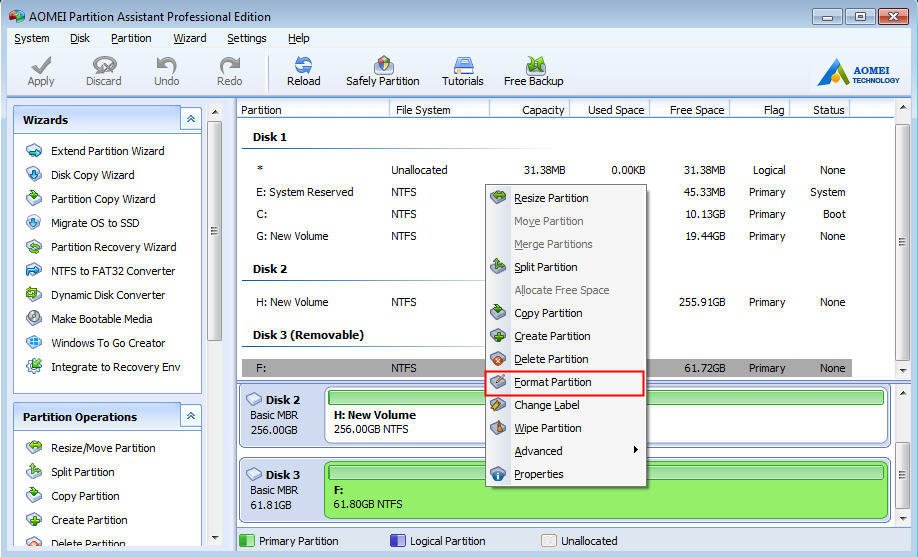Screen dimensions: 918x557
Task: Start the Extend Partition Wizard
Action: tap(95, 151)
